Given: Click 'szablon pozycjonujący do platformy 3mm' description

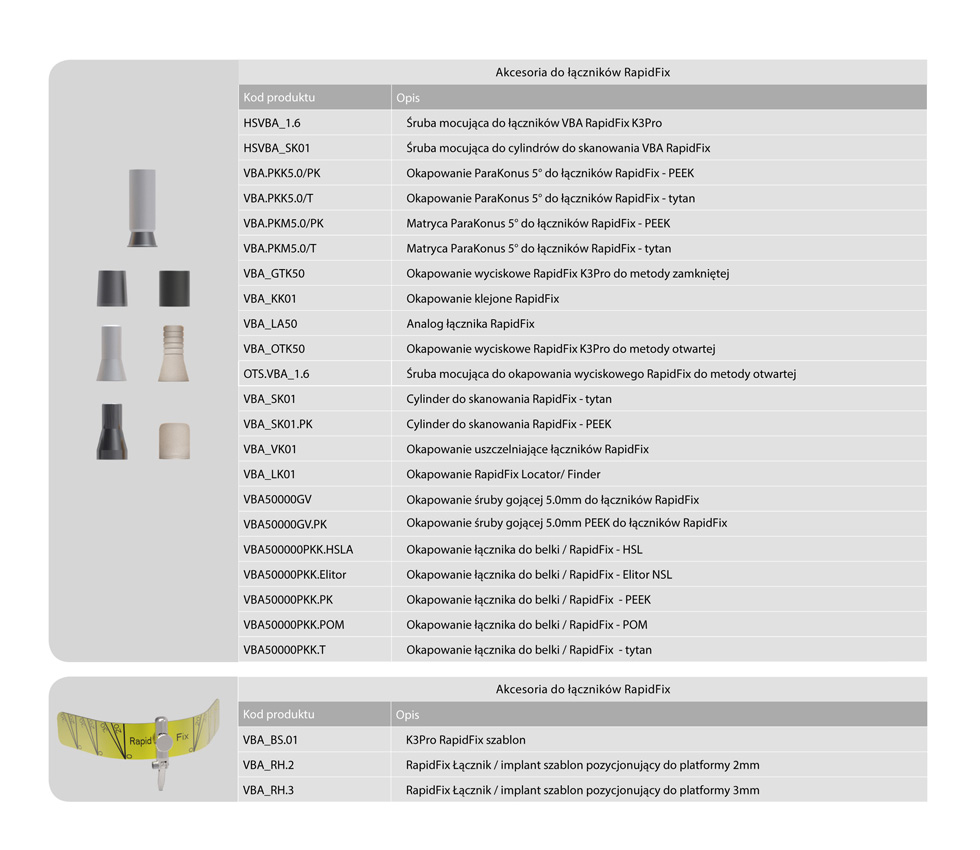Looking at the screenshot, I should click(582, 790).
